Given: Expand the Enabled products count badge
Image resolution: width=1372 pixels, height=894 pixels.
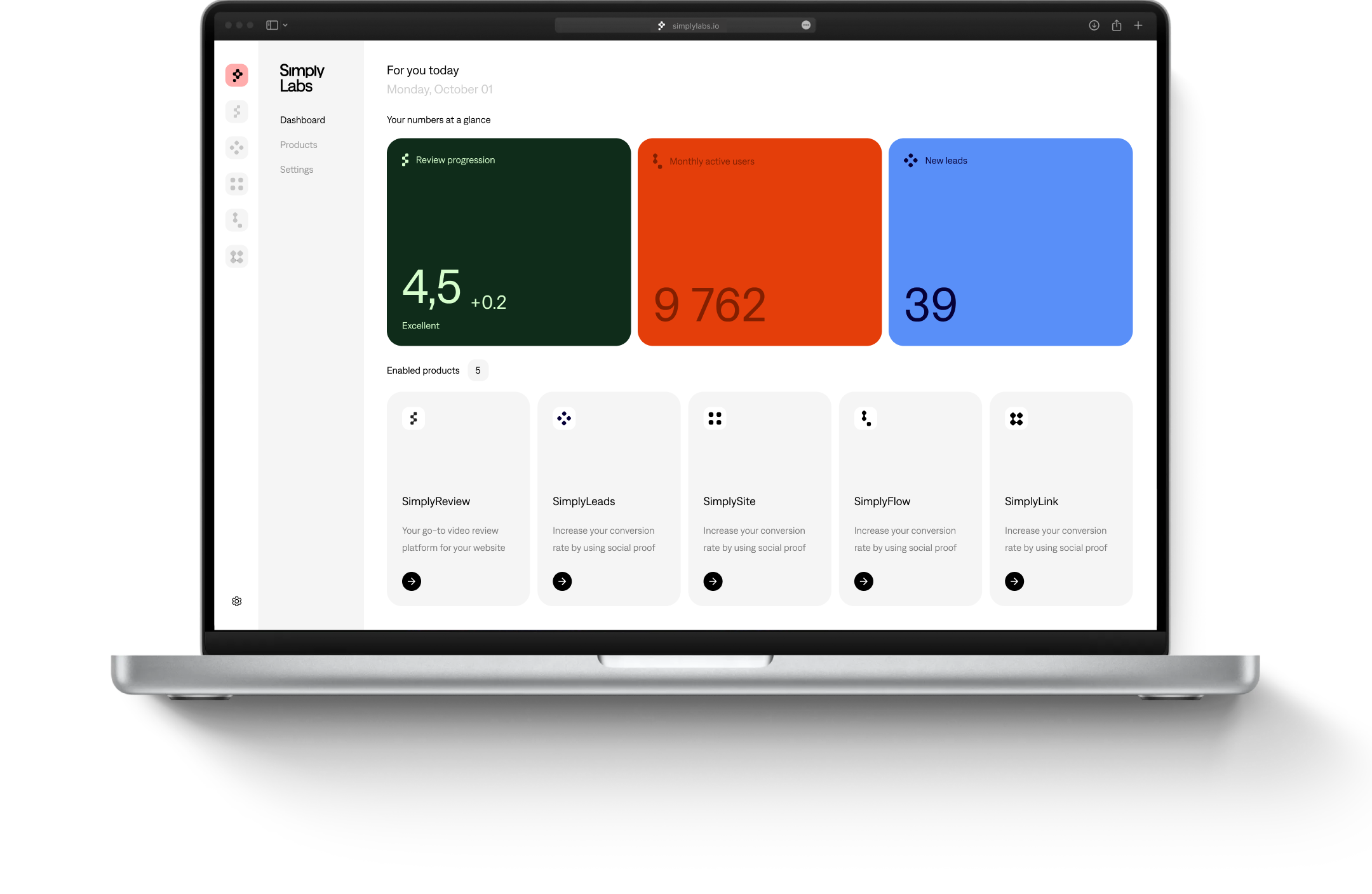Looking at the screenshot, I should pos(478,370).
